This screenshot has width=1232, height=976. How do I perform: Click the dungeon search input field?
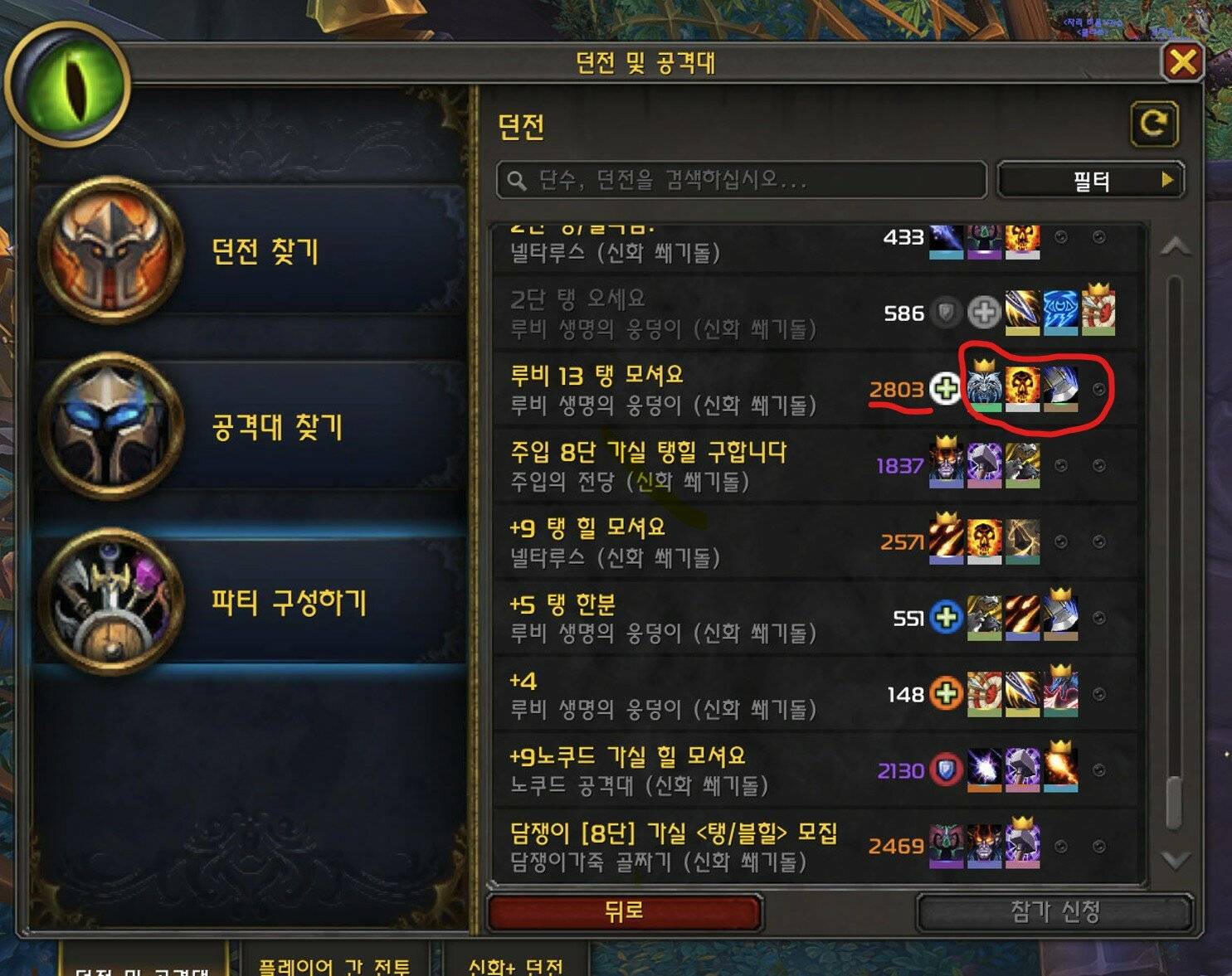741,180
